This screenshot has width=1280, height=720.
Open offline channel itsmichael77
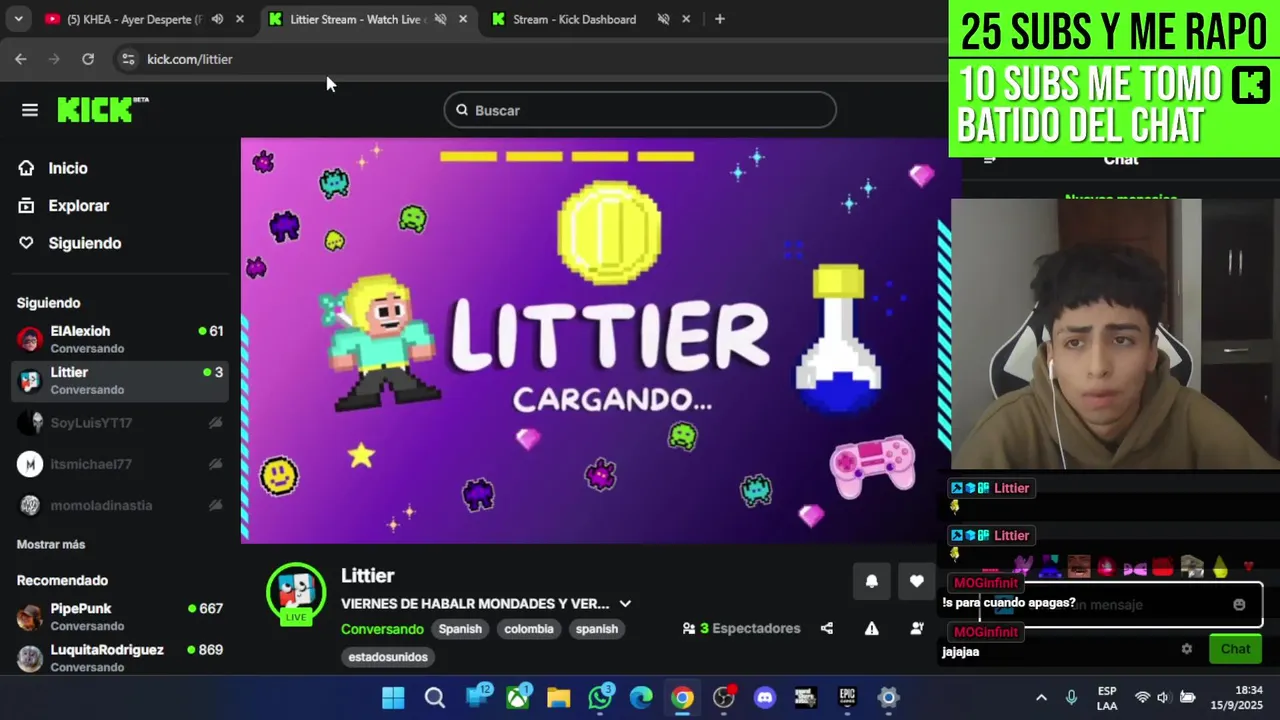click(120, 464)
